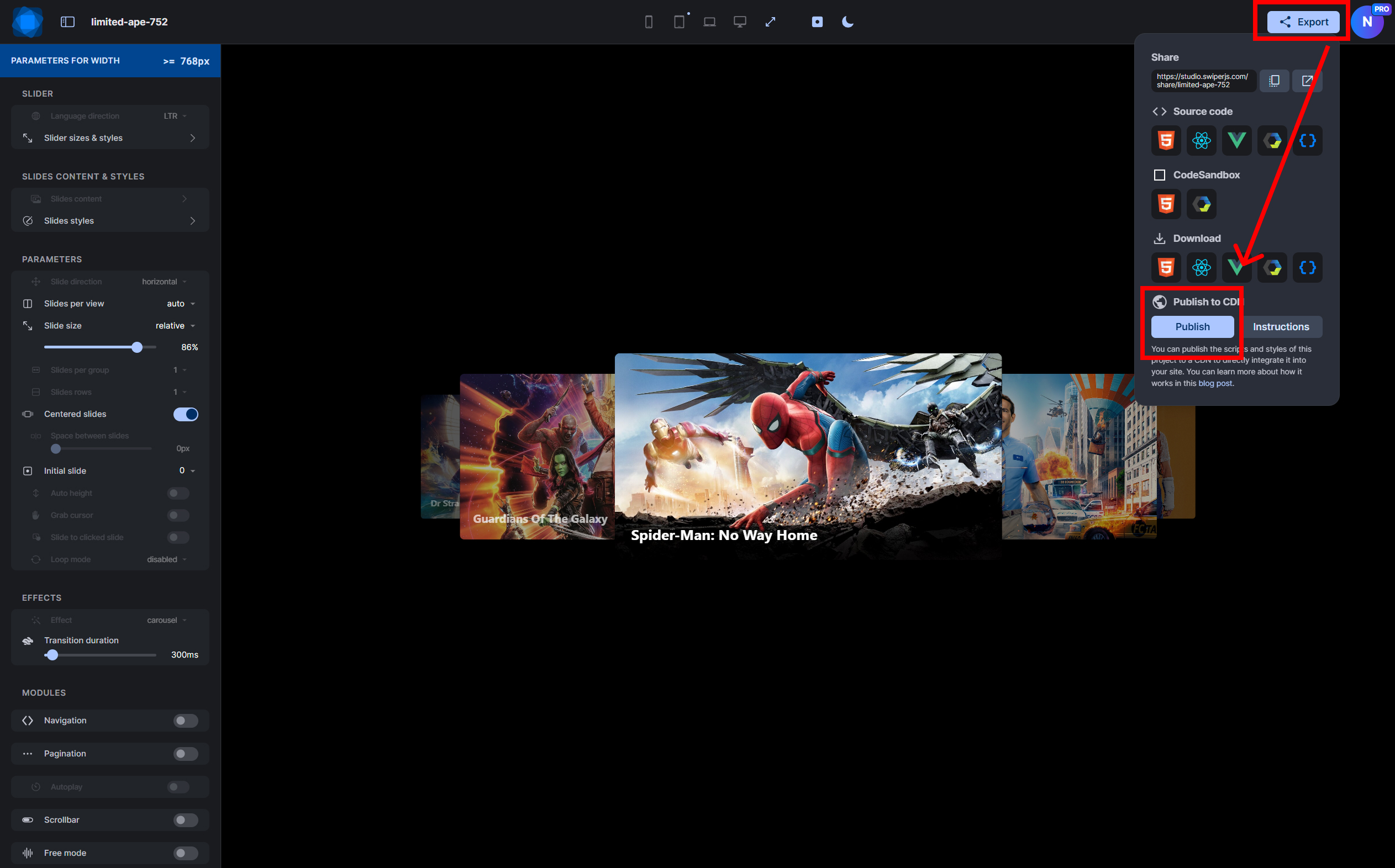
Task: Click the square preview background icon
Action: click(x=817, y=22)
